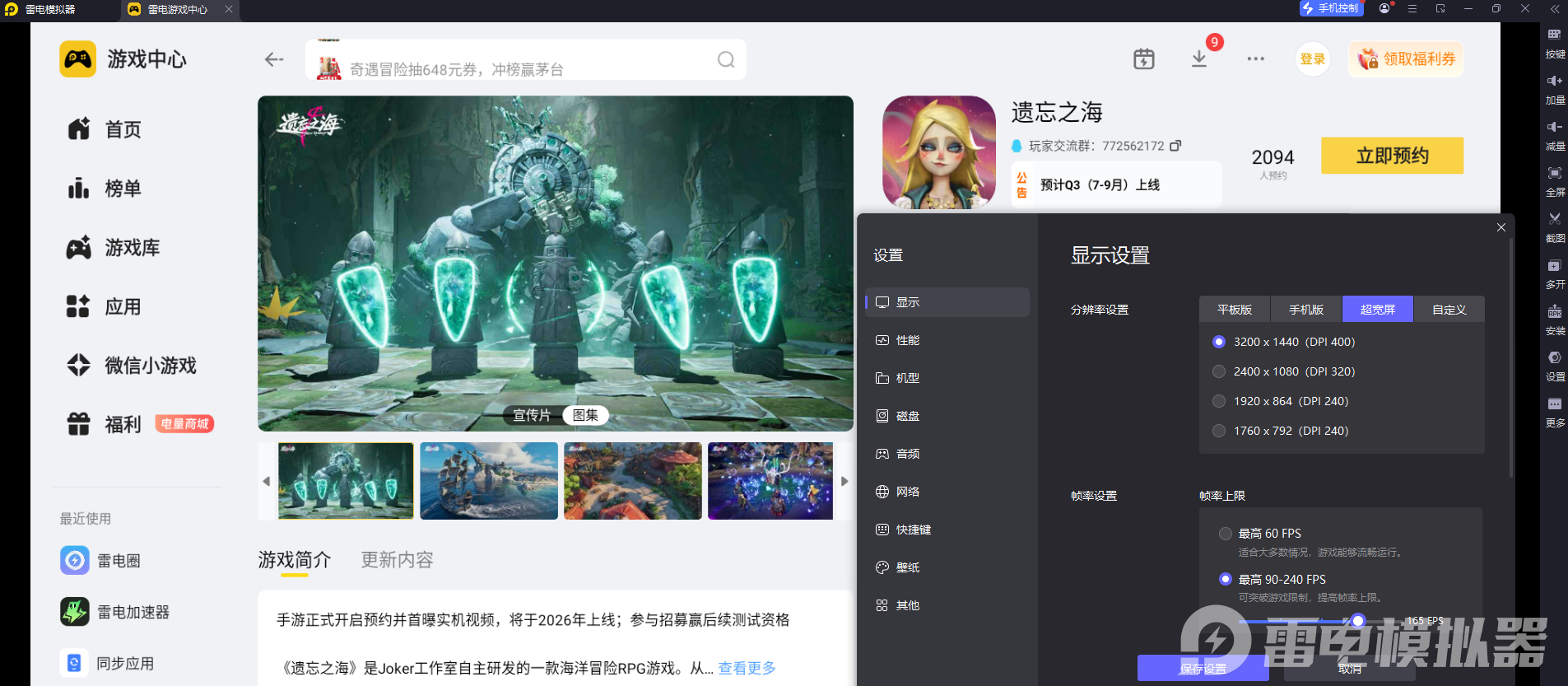Choose the 最高 60 FPS option
Viewport: 1568px width, 686px height.
click(1226, 534)
